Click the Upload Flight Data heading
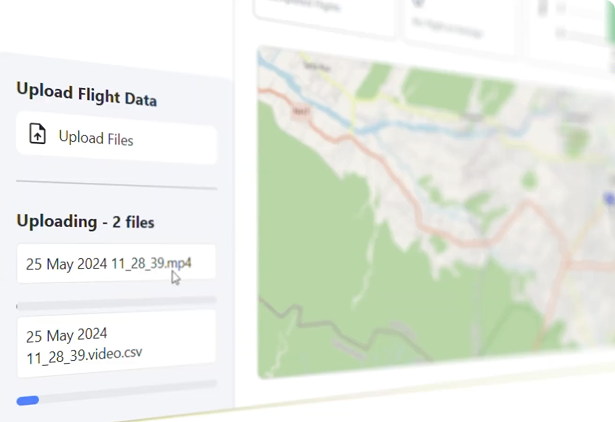 tap(86, 95)
